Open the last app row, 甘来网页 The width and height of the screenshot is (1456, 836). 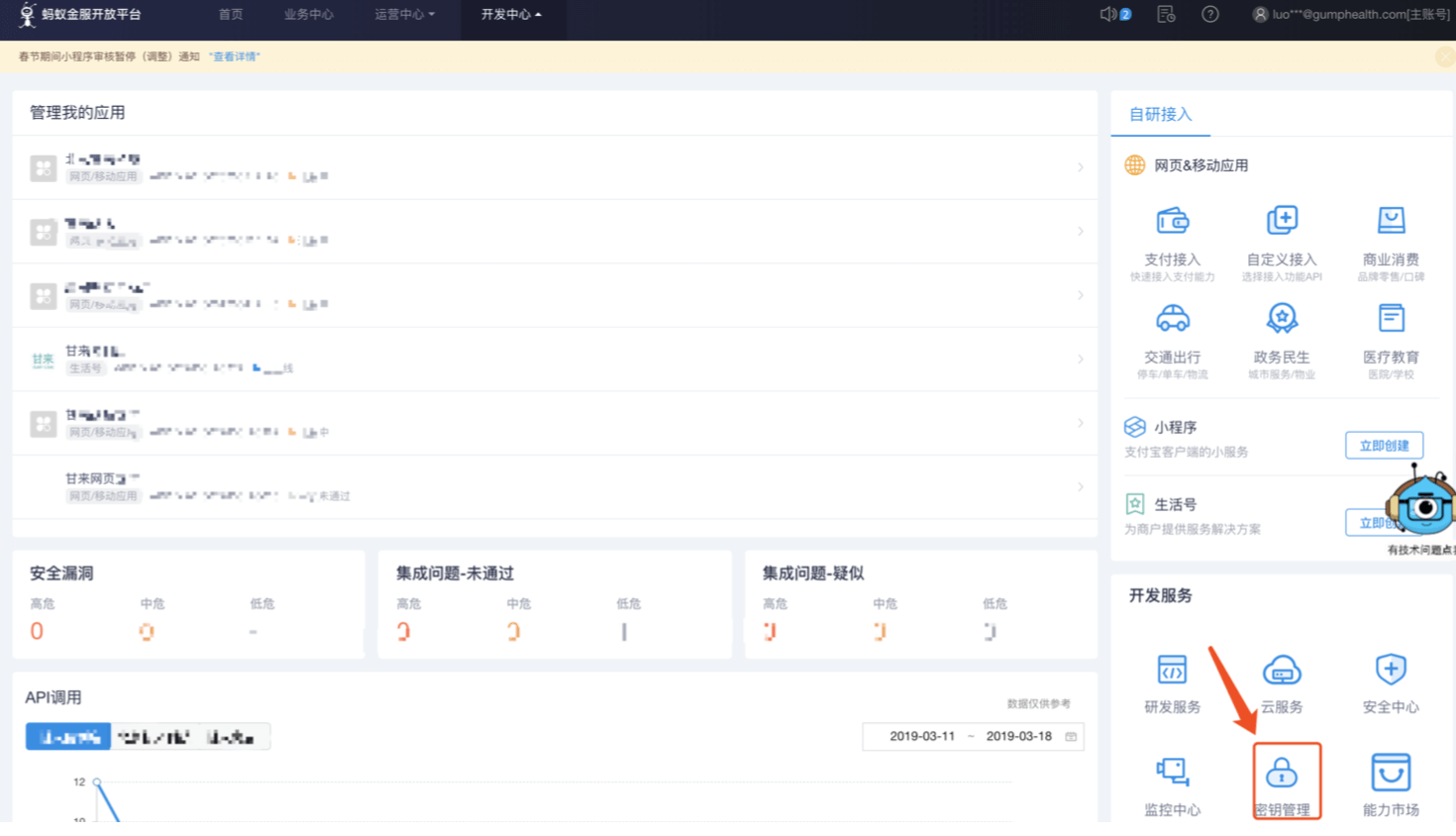coord(555,486)
